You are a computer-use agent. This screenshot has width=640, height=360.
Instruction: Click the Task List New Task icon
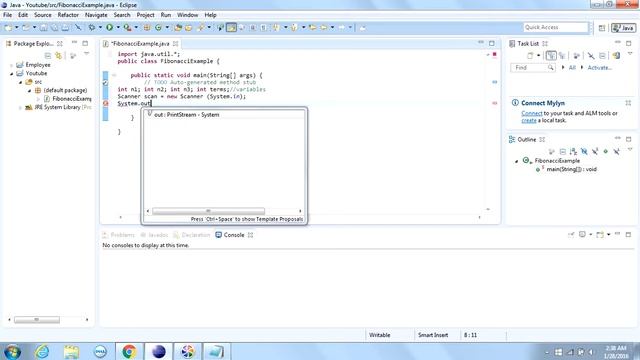point(530,56)
